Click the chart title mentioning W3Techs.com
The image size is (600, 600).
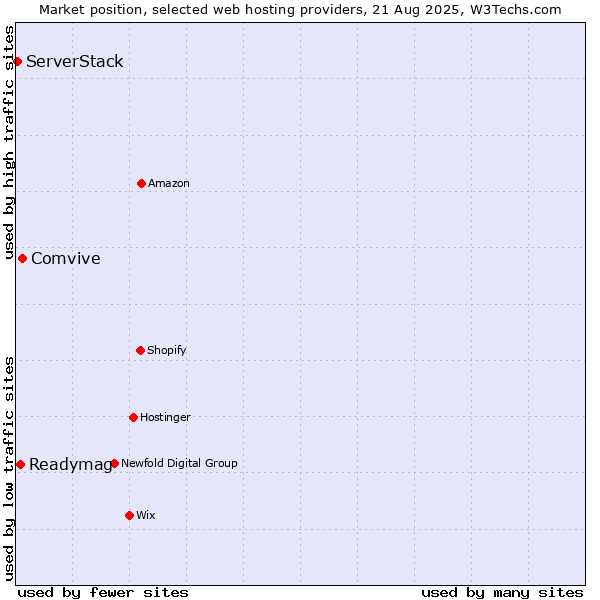300,10
